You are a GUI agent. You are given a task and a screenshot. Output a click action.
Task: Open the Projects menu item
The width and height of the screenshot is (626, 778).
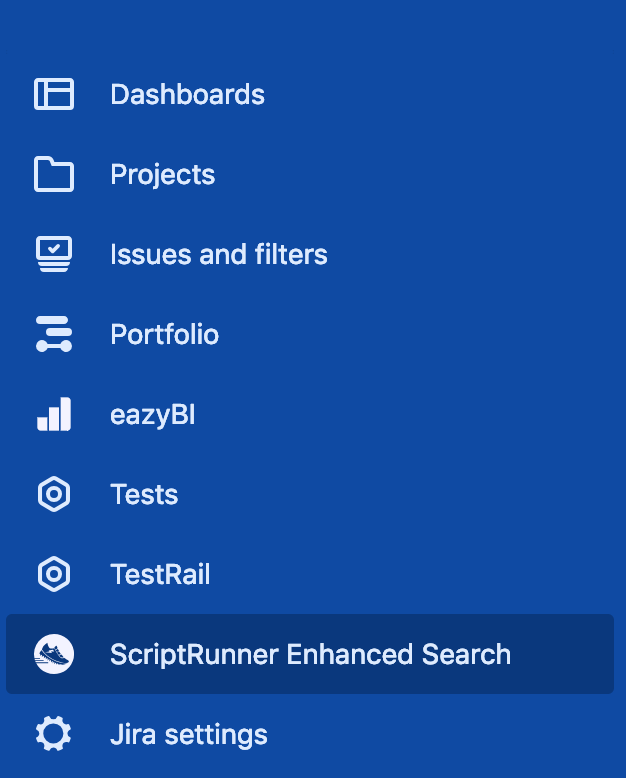pos(163,175)
